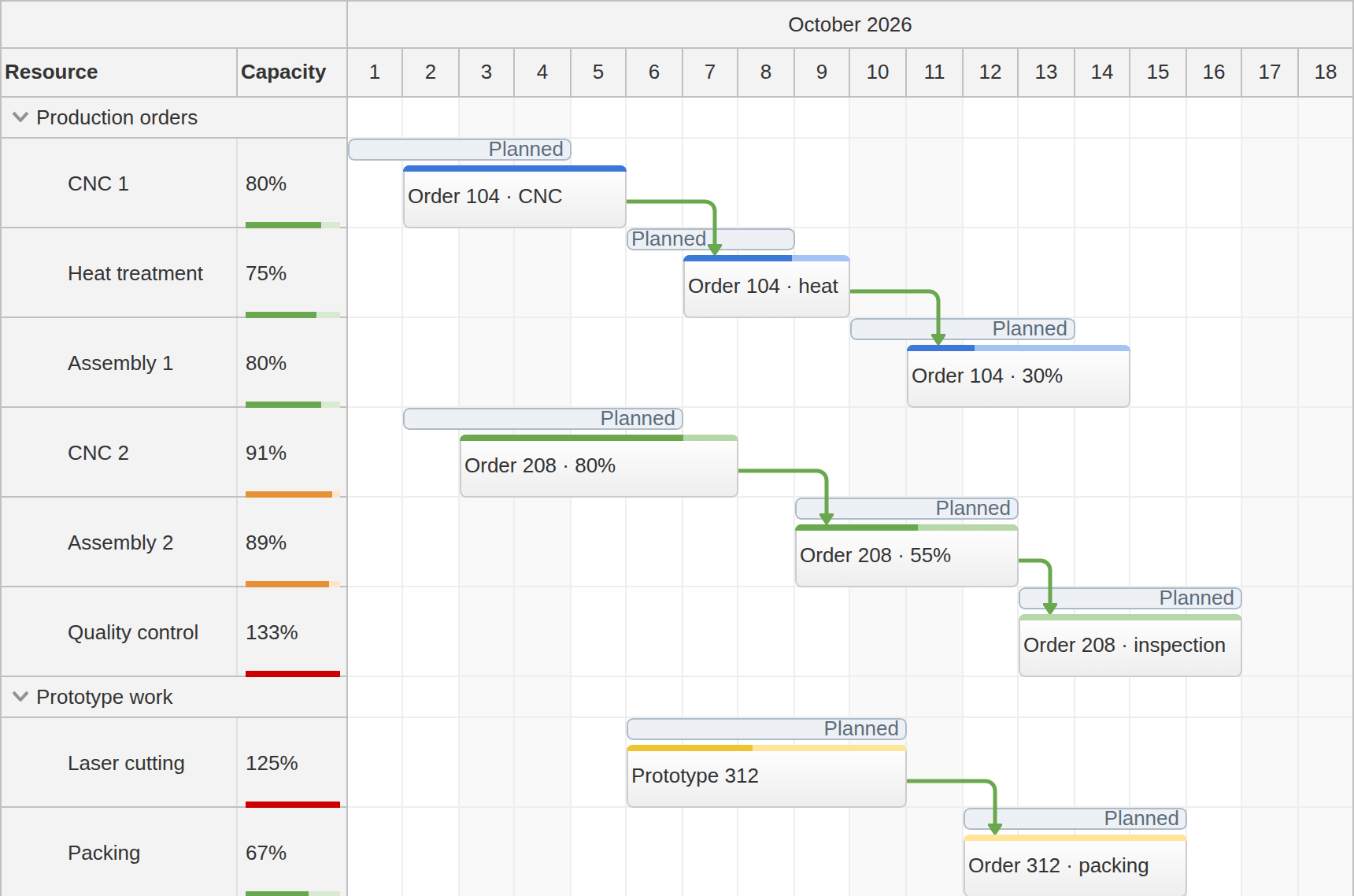This screenshot has height=896, width=1354.
Task: Click the Planned baseline above Order 104 · 30%
Action: click(x=963, y=329)
